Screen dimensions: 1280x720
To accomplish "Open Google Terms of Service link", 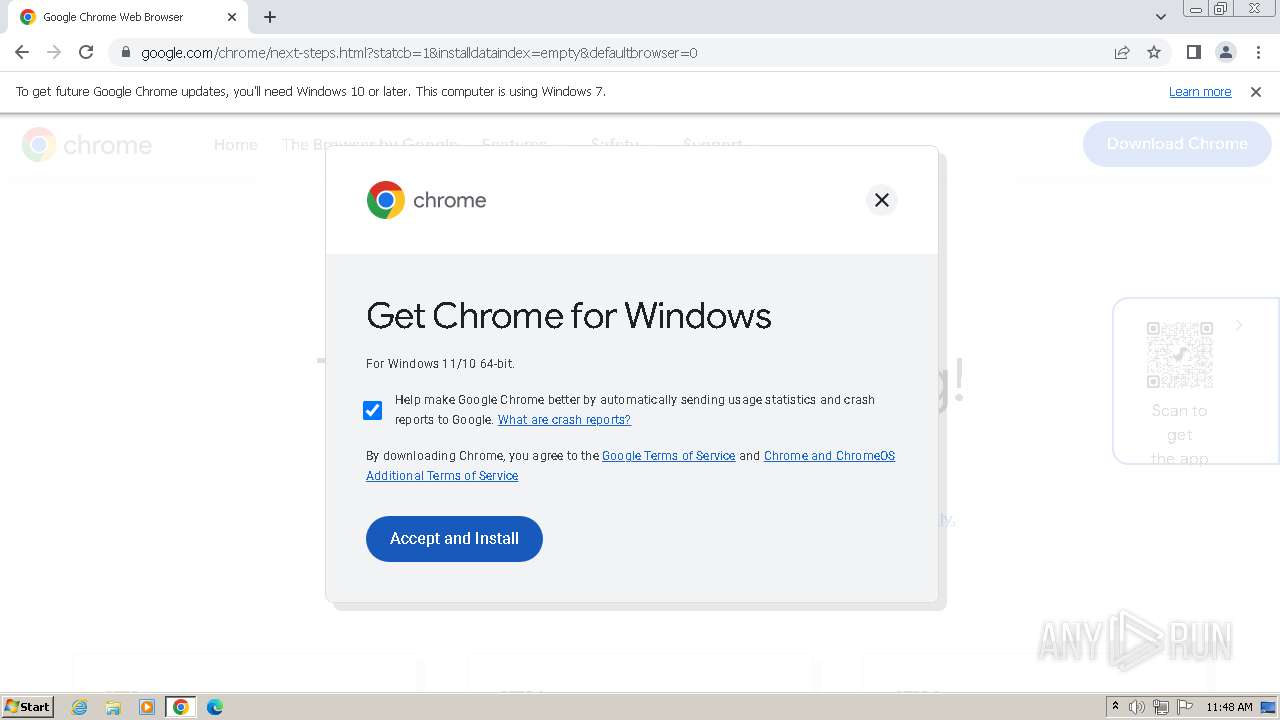I will 668,456.
